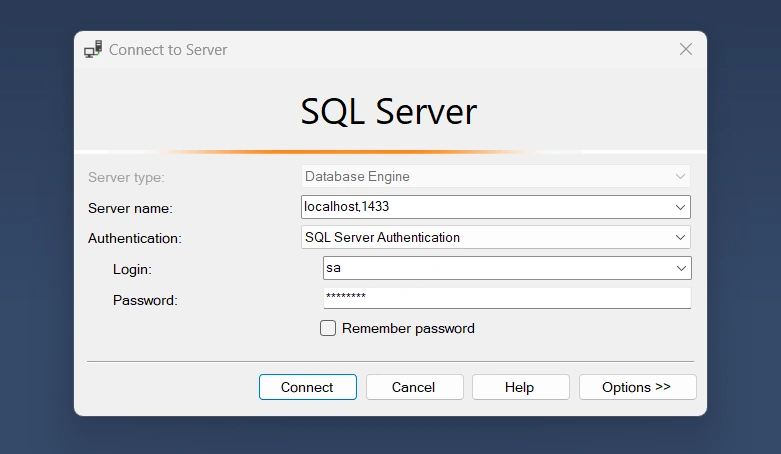Click the Connect to Server window icon
The width and height of the screenshot is (781, 454).
tap(93, 49)
